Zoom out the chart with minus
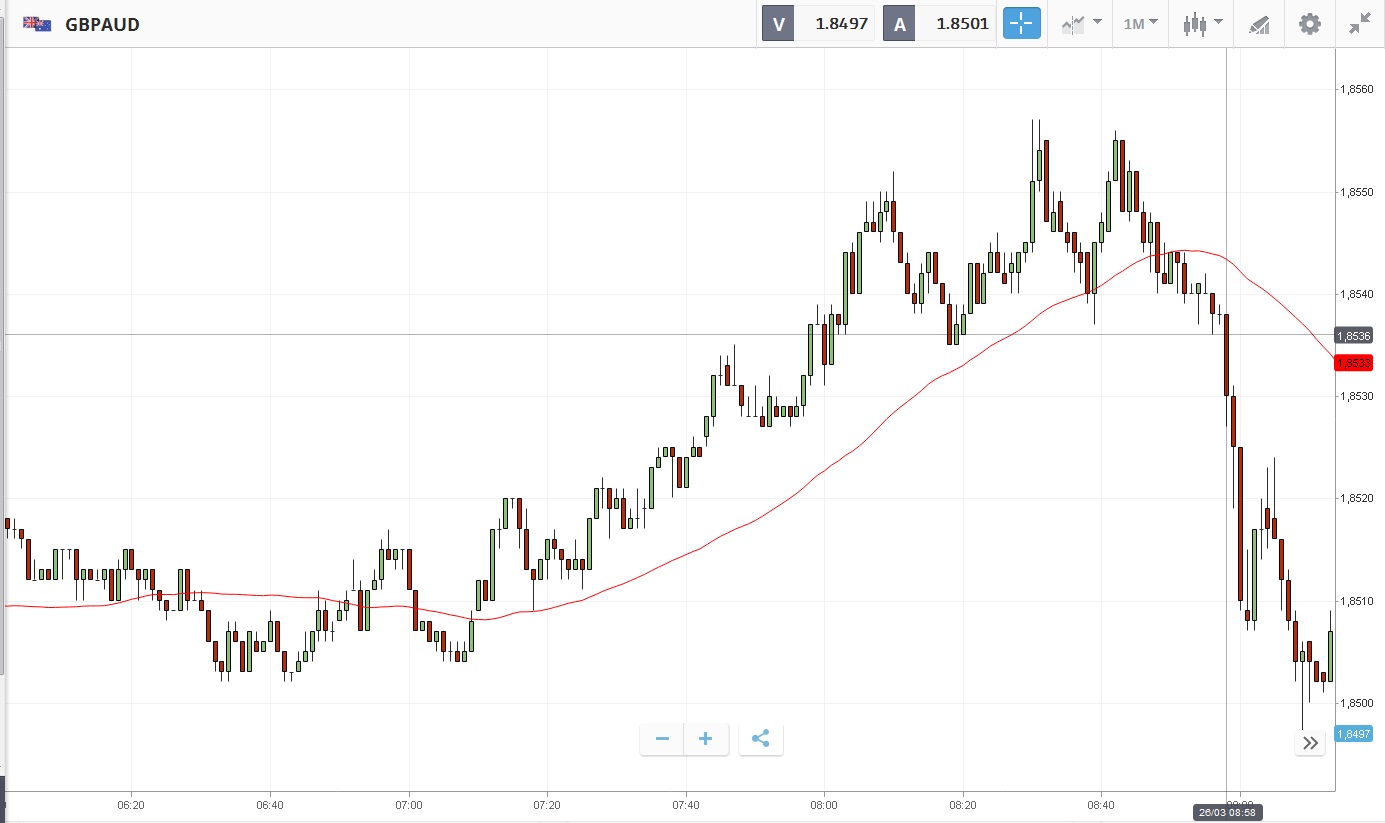 coord(662,739)
